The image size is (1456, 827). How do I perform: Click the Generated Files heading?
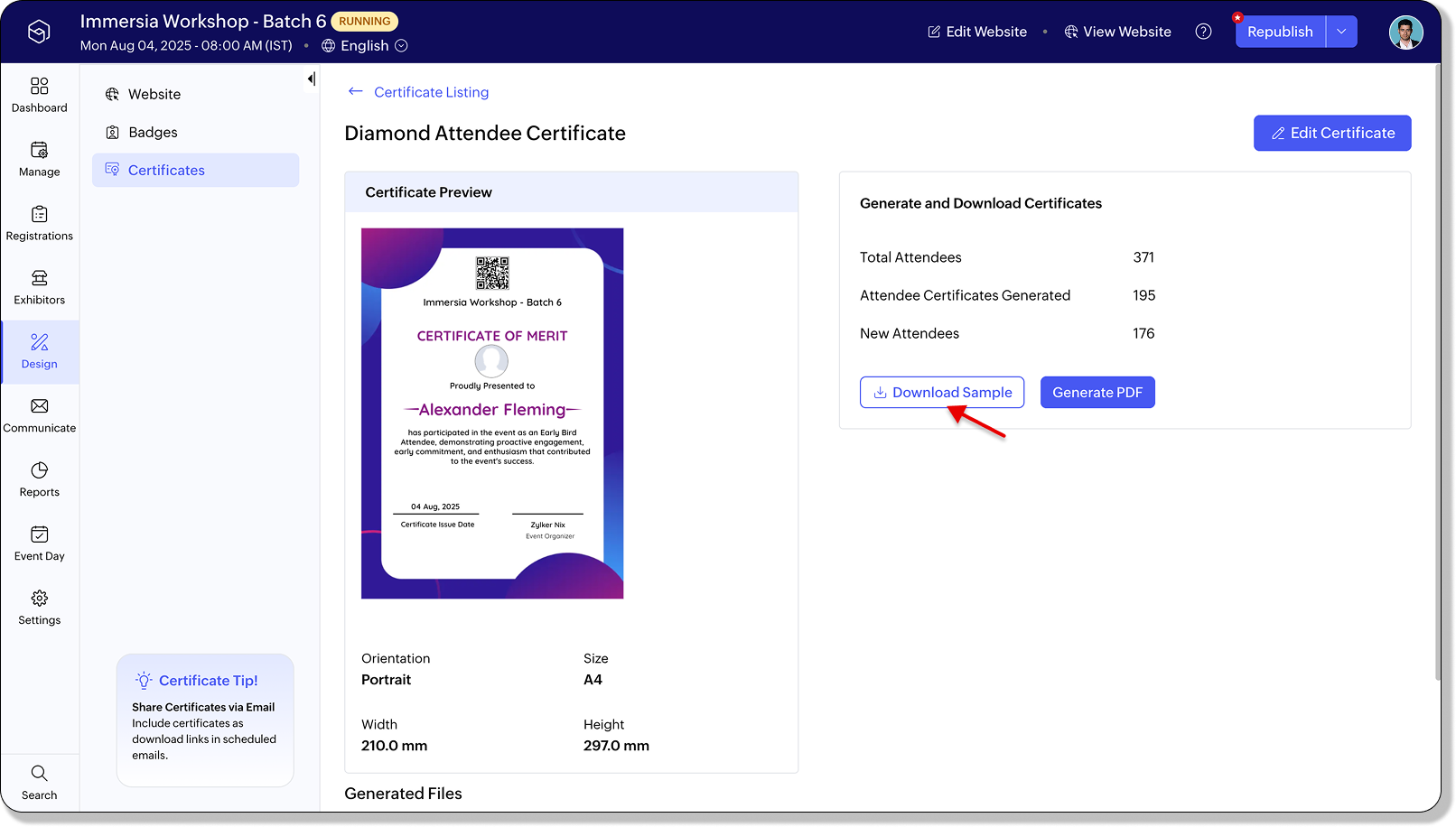(x=403, y=794)
